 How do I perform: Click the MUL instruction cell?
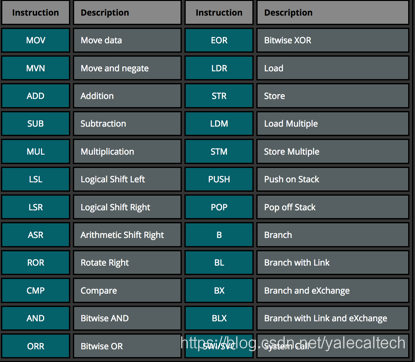[x=36, y=152]
